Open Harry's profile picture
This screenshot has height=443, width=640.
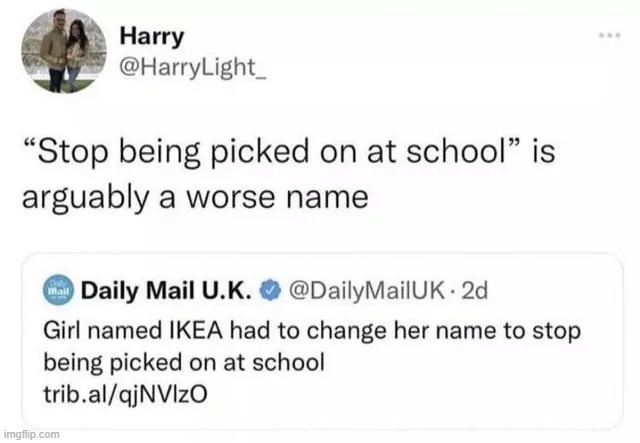(x=64, y=51)
